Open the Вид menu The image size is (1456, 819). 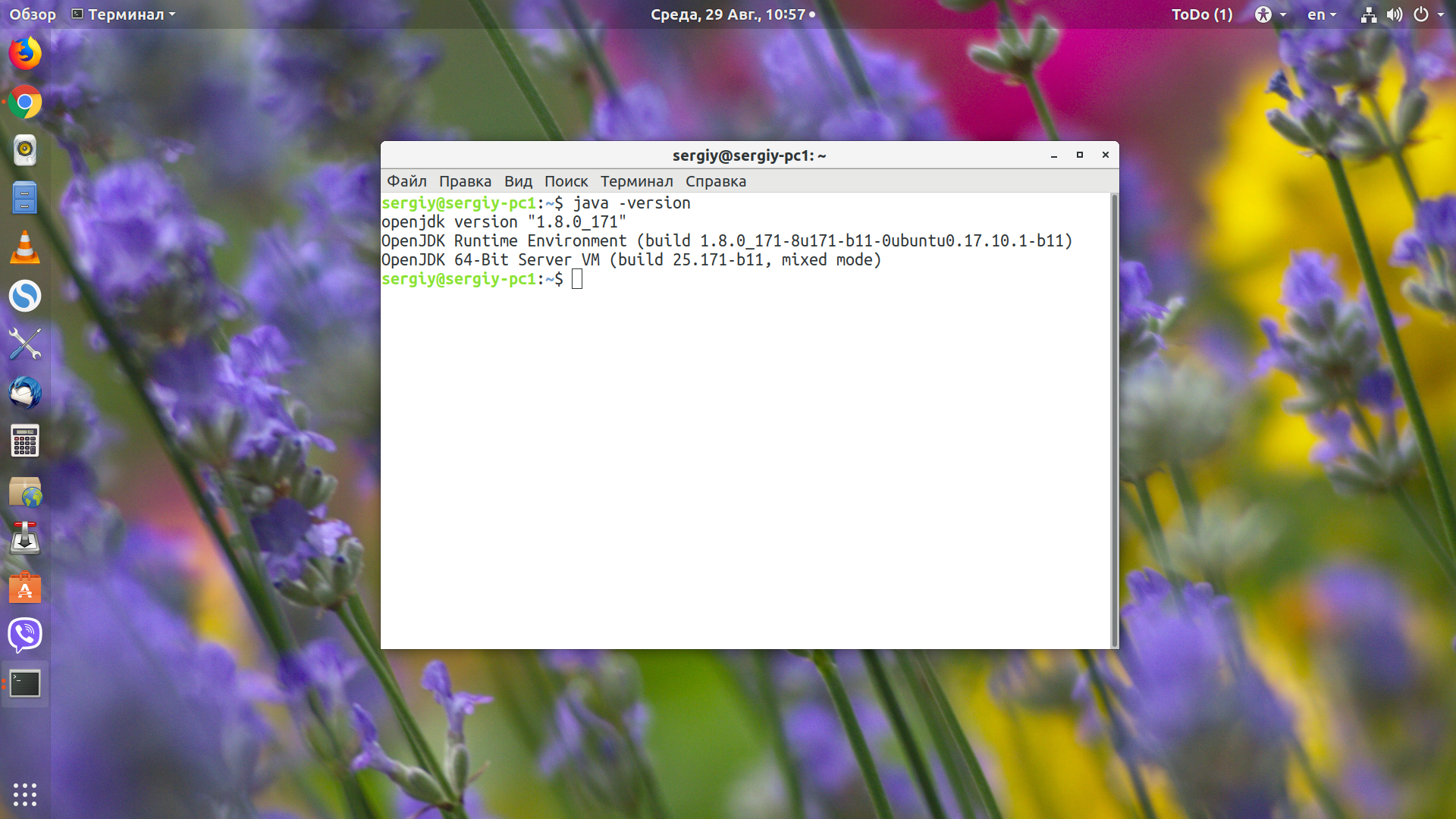coord(518,181)
